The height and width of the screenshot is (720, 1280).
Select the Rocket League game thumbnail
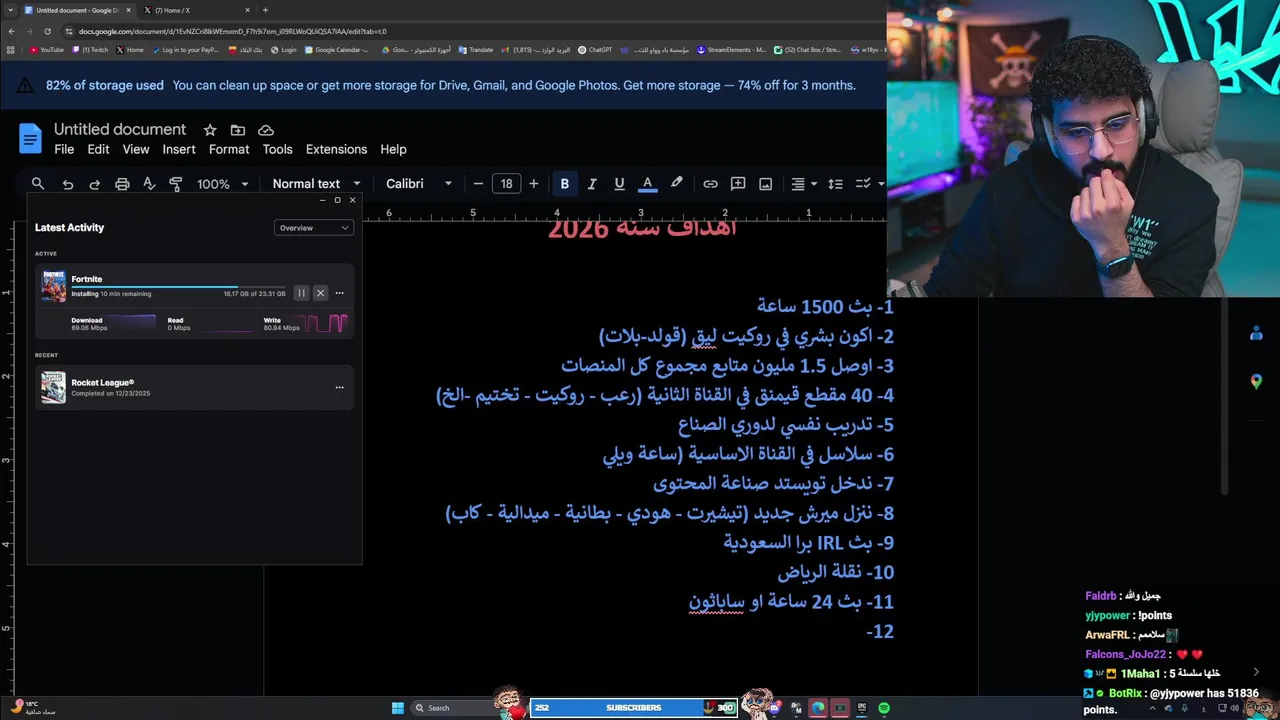(x=53, y=387)
